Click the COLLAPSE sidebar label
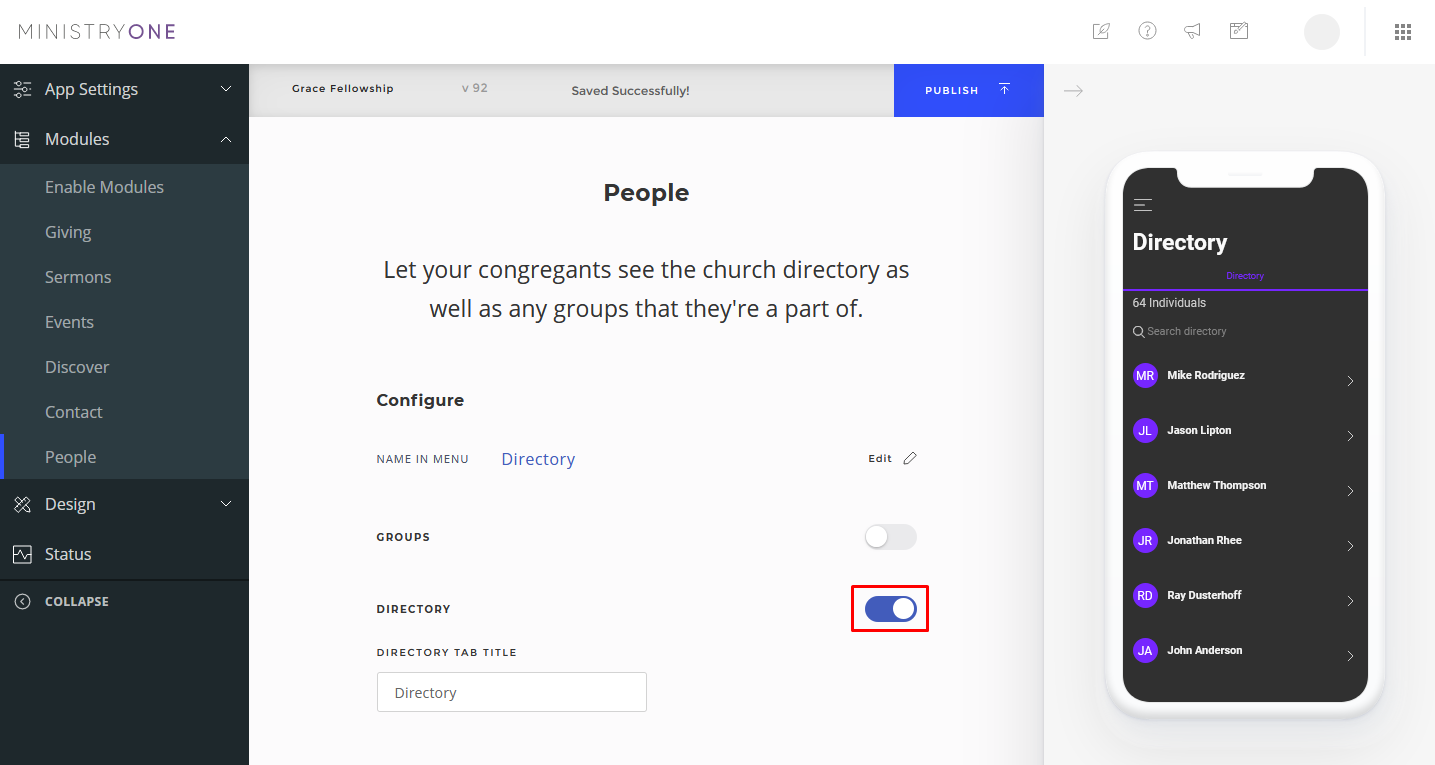 click(x=77, y=602)
